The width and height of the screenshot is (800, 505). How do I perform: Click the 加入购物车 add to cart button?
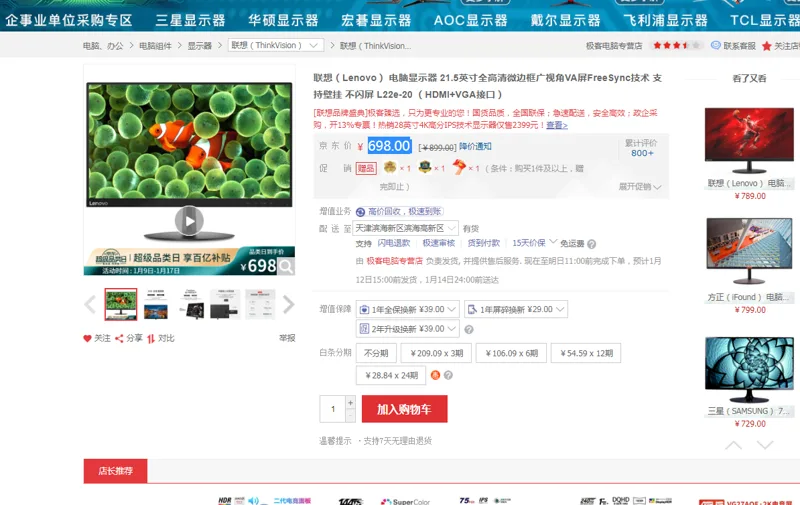[405, 409]
